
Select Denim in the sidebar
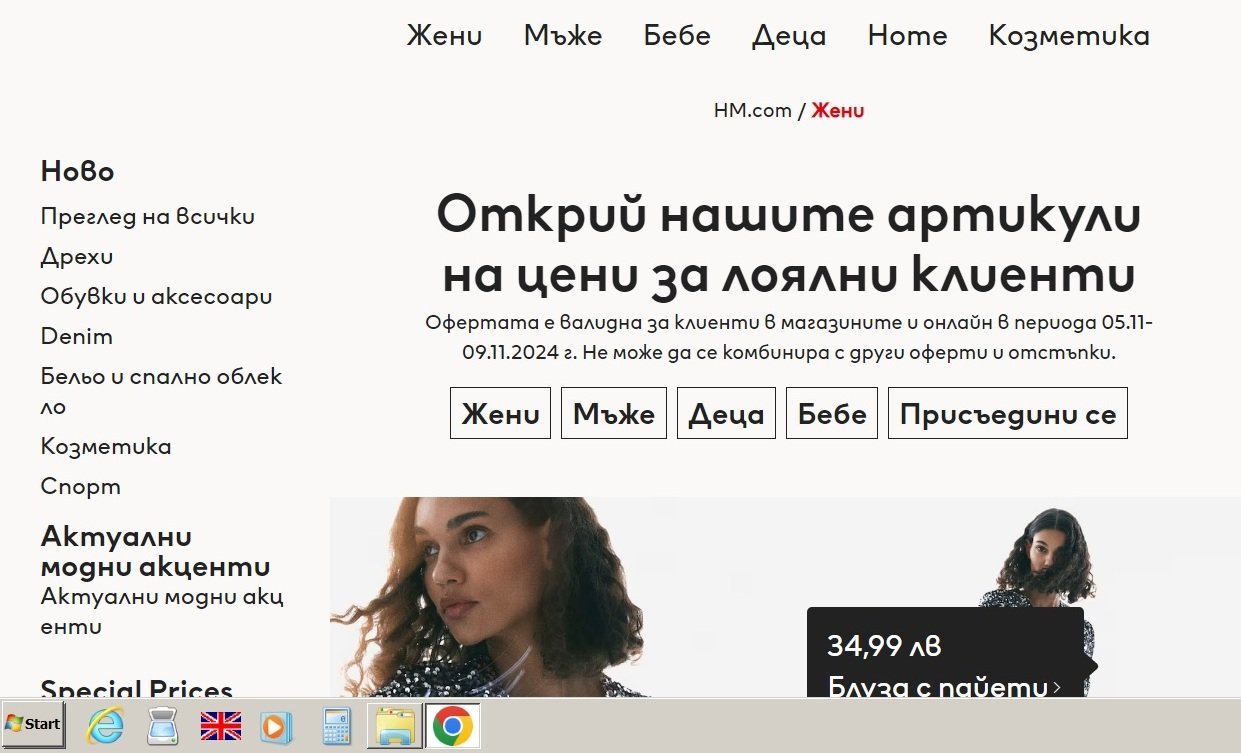(x=77, y=336)
